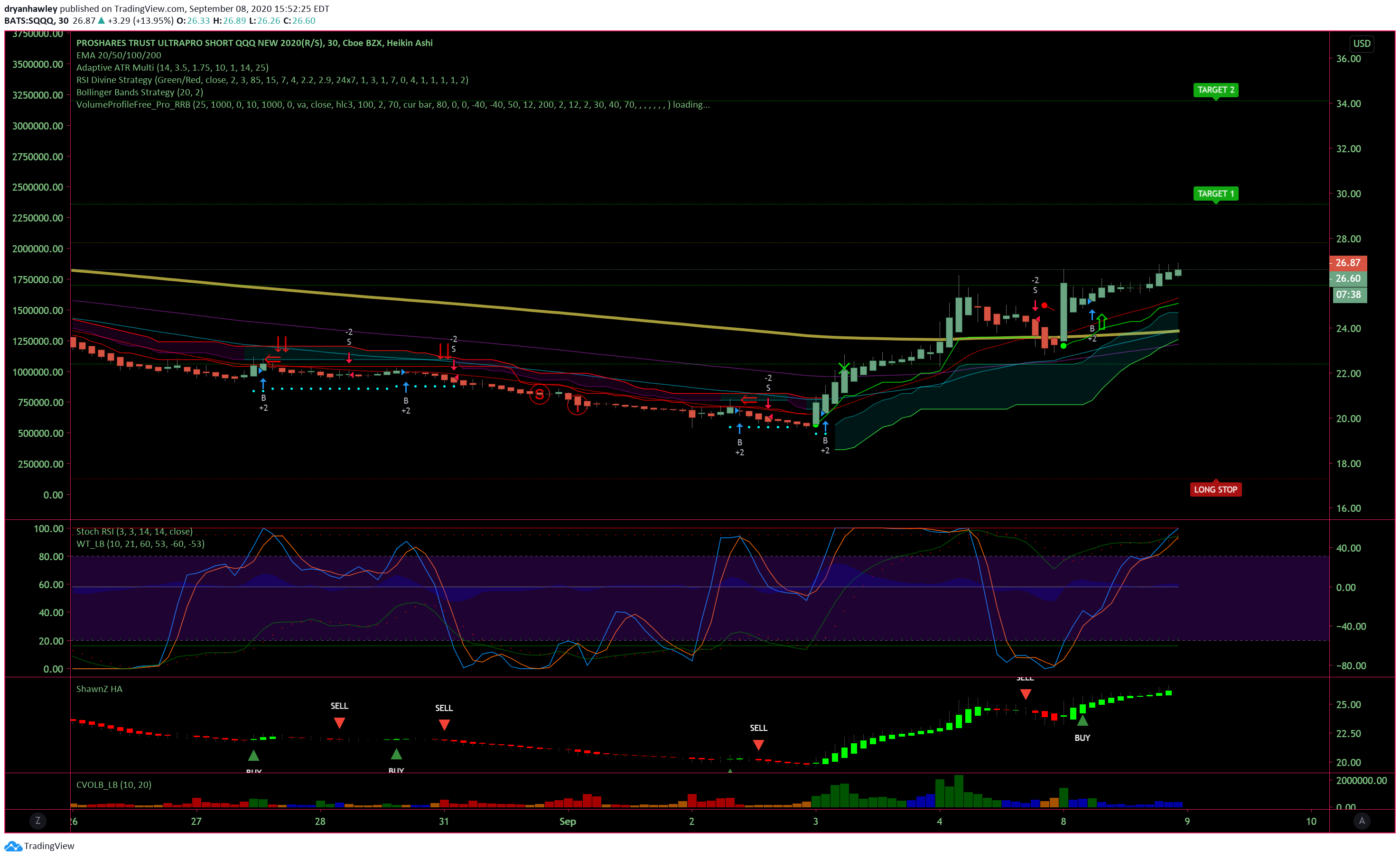Click the dryanhawley author name
The image size is (1400, 859).
pos(31,9)
